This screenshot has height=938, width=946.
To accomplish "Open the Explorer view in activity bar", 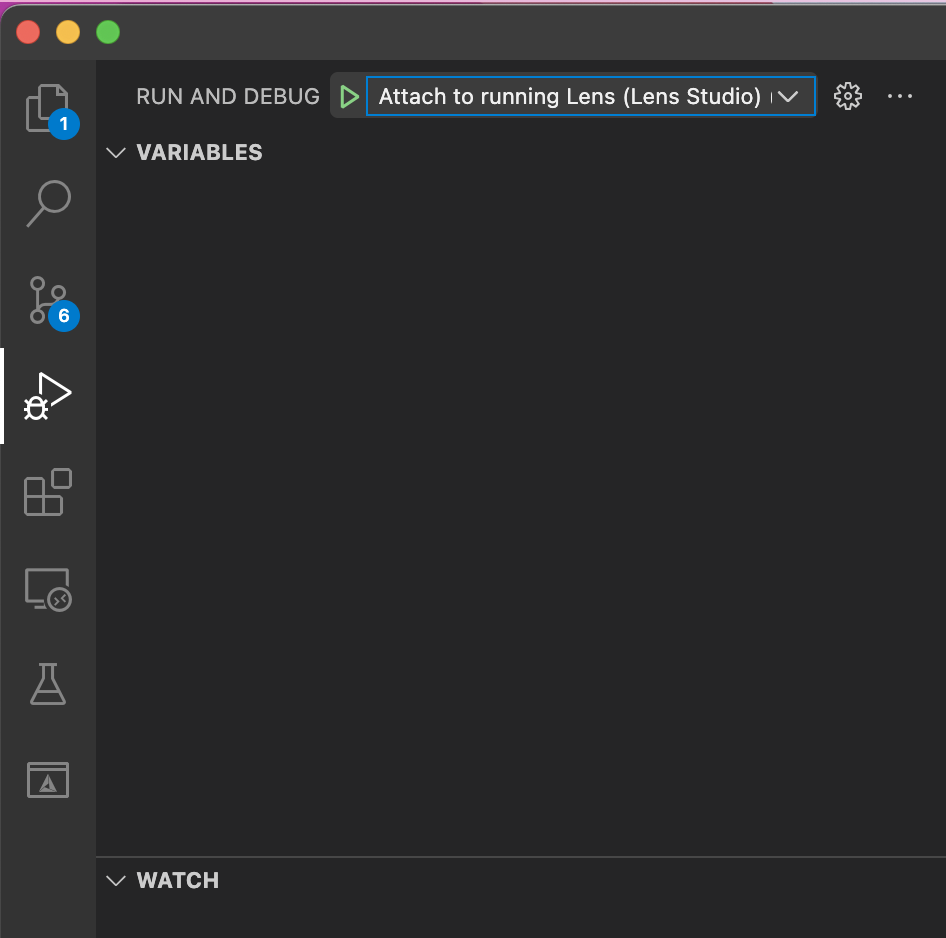I will (47, 108).
